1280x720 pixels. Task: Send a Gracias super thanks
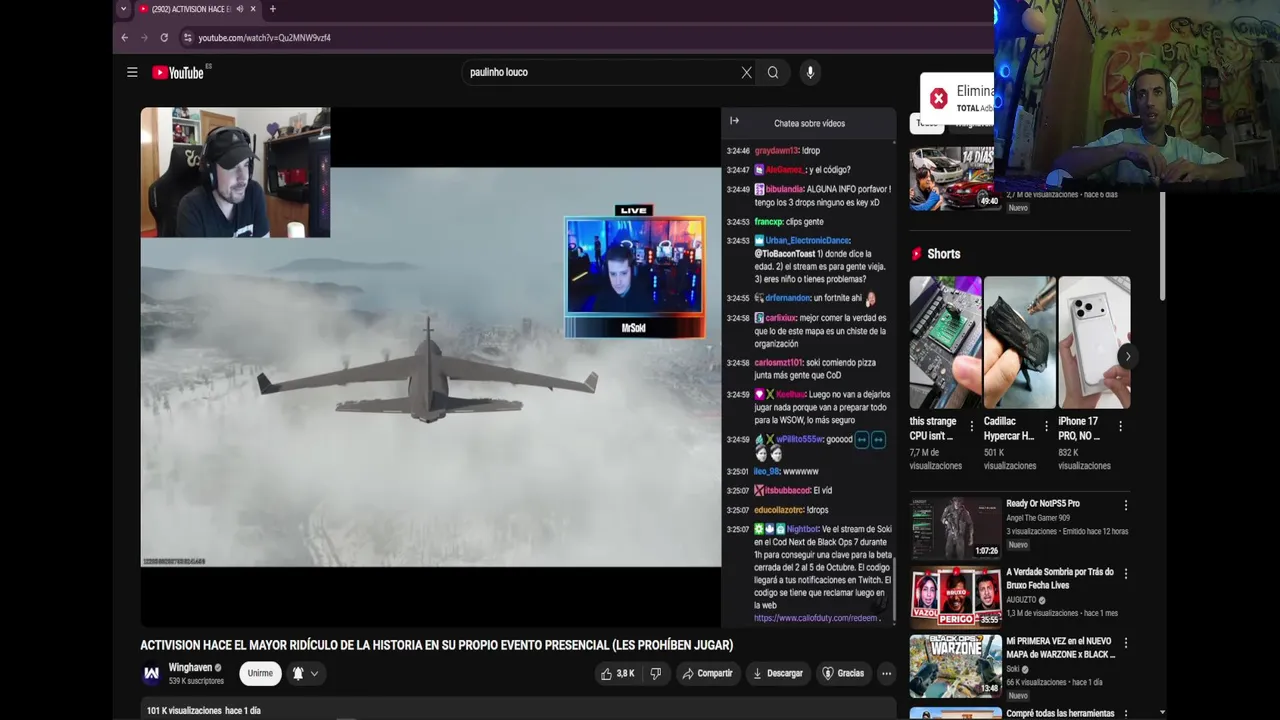coord(843,673)
